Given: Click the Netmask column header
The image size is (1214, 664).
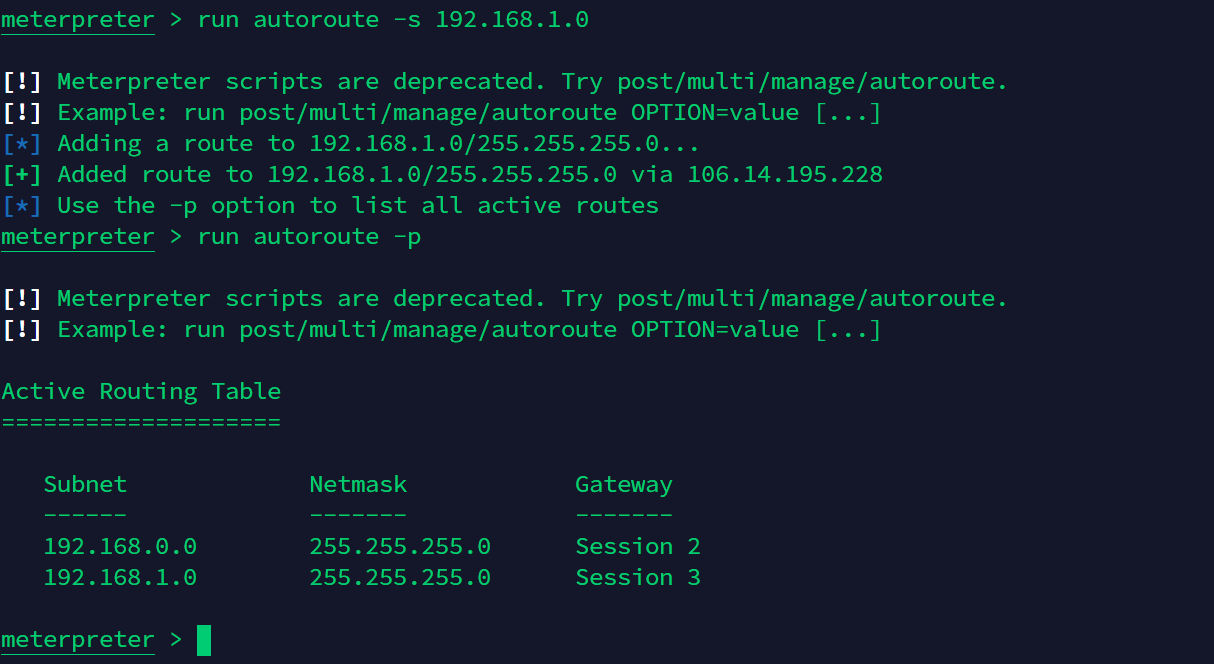Looking at the screenshot, I should 358,485.
